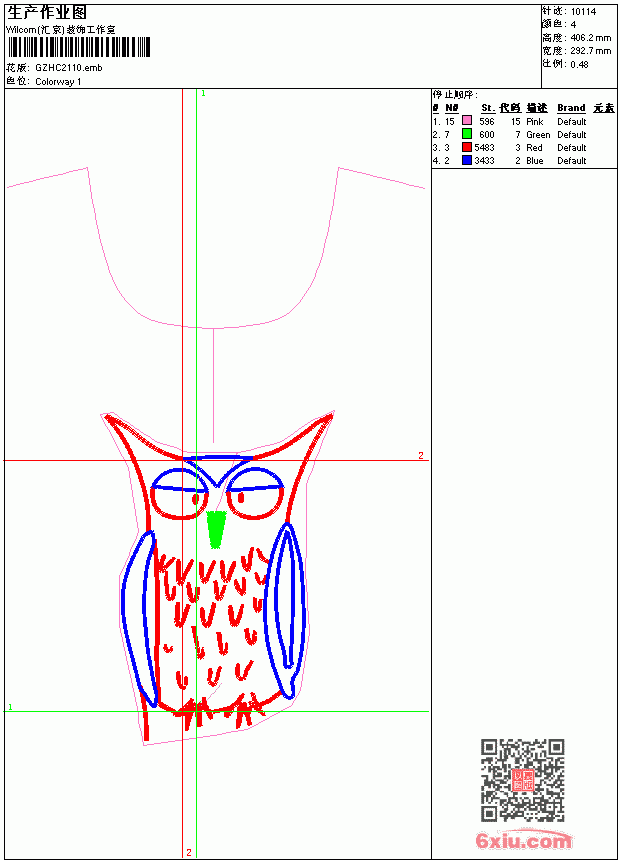Click the pink color swatch in stop sequence
This screenshot has width=620, height=860.
(467, 121)
